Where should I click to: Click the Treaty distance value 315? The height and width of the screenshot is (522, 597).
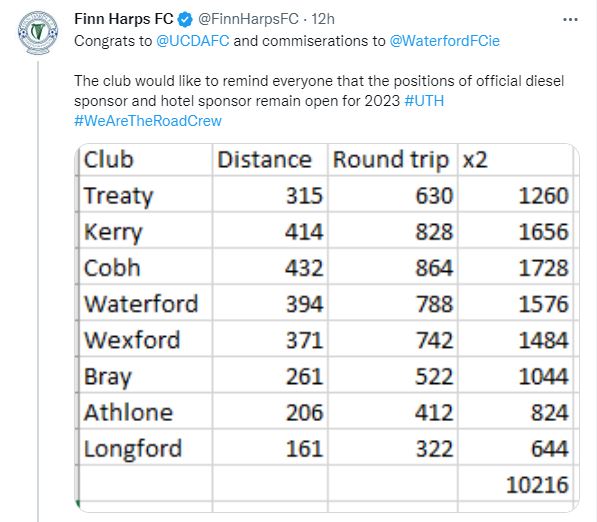tap(304, 196)
